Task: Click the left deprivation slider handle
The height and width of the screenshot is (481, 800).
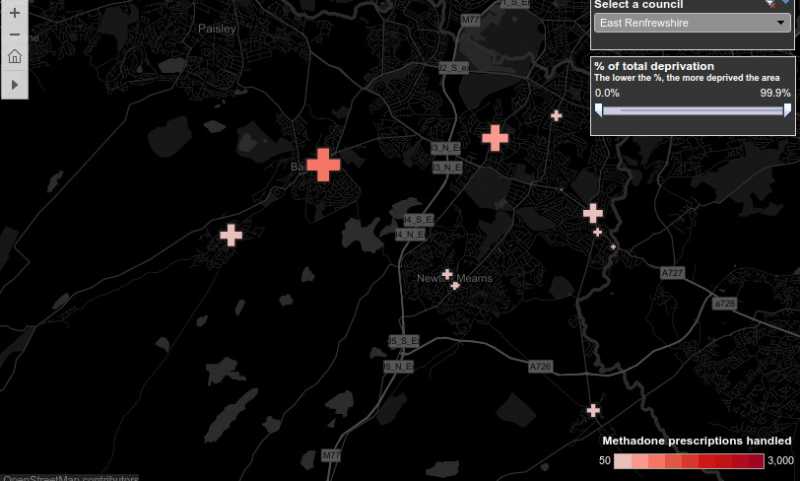Action: click(x=598, y=110)
